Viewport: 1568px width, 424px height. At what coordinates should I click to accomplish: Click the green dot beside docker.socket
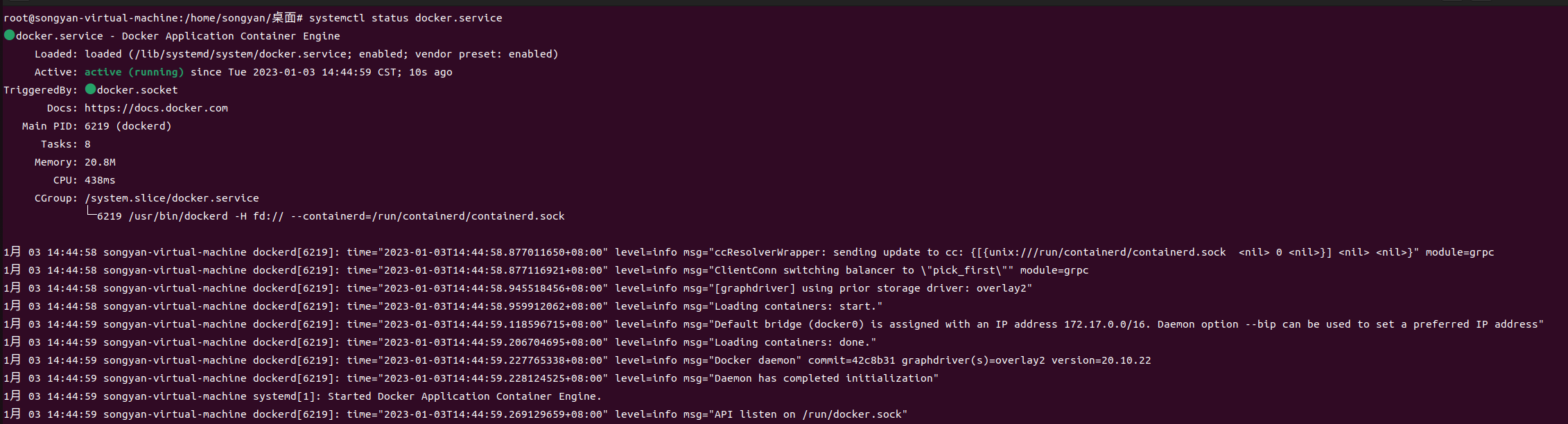(x=90, y=89)
